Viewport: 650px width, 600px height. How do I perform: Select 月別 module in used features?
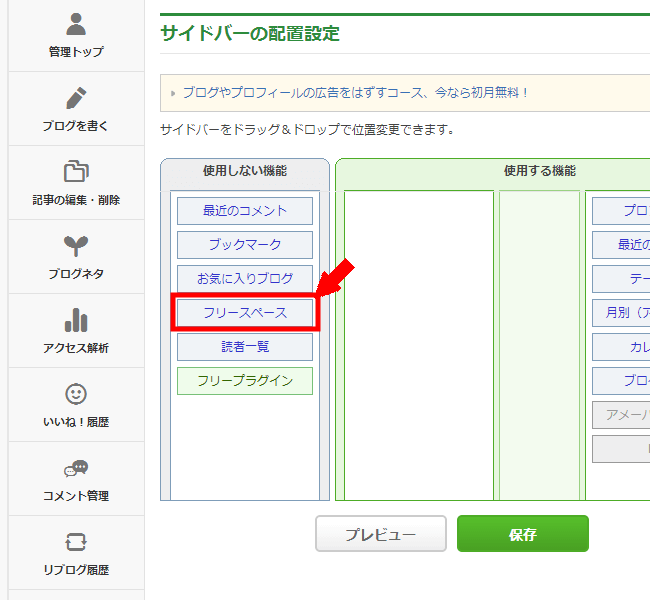(x=621, y=313)
